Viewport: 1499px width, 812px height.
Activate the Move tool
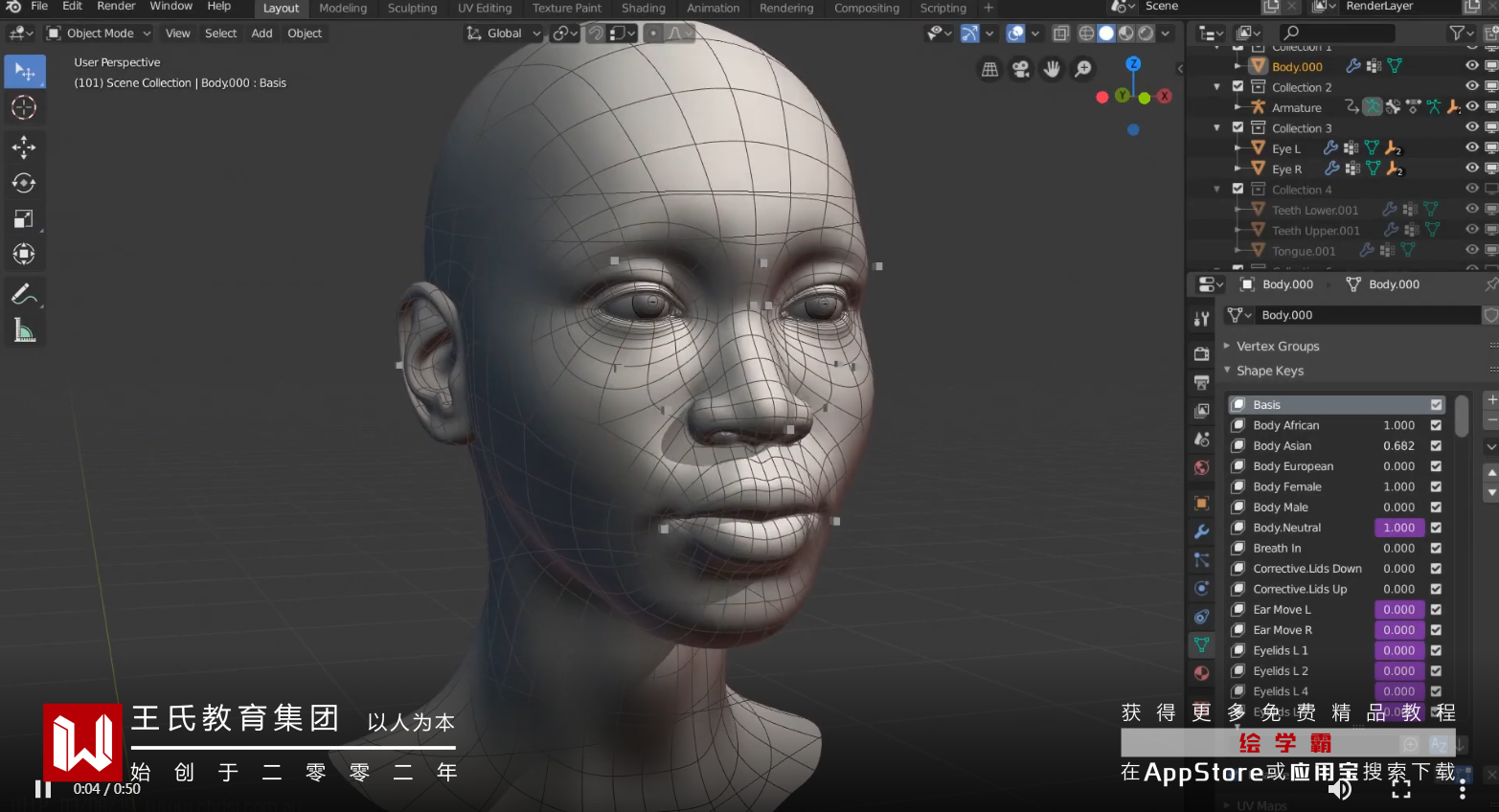click(24, 147)
